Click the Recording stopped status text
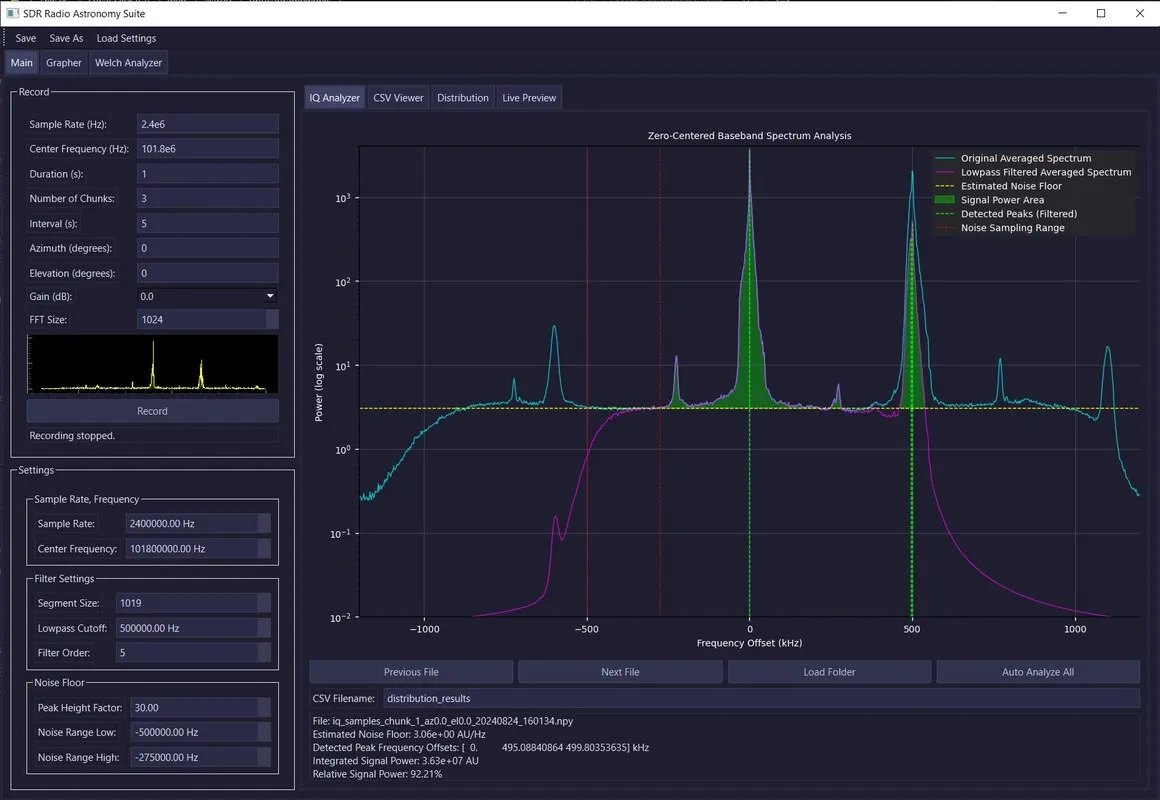 tap(72, 436)
